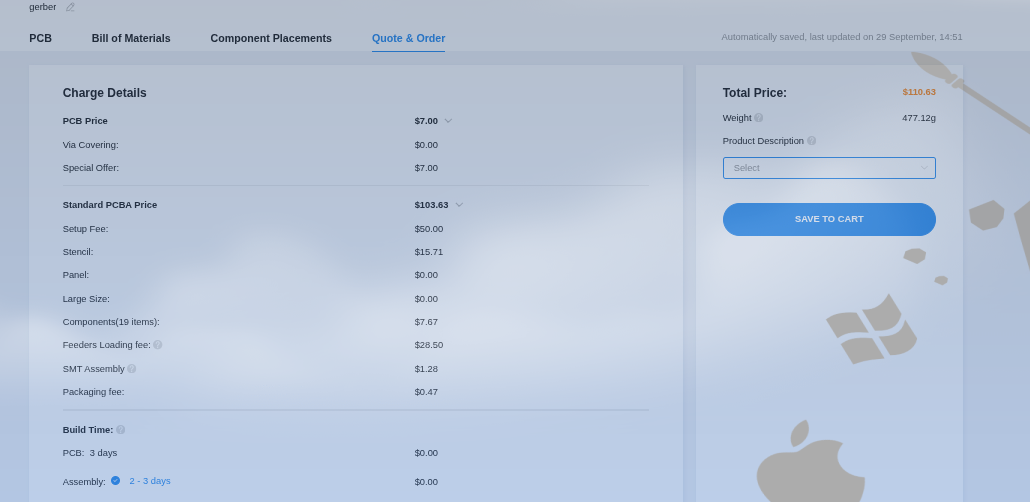Click the Standard PCBA Price $103.63 amount
This screenshot has height=502, width=1030.
(x=431, y=205)
